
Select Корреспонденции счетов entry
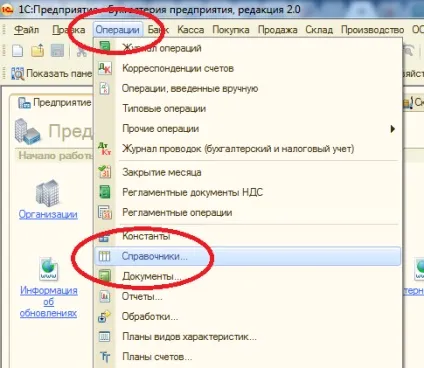(248, 68)
